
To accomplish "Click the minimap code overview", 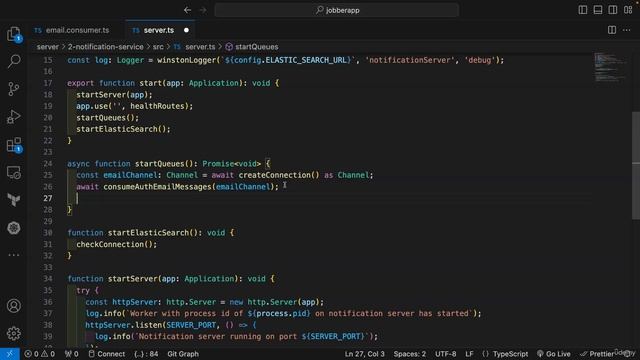I will coord(610,67).
